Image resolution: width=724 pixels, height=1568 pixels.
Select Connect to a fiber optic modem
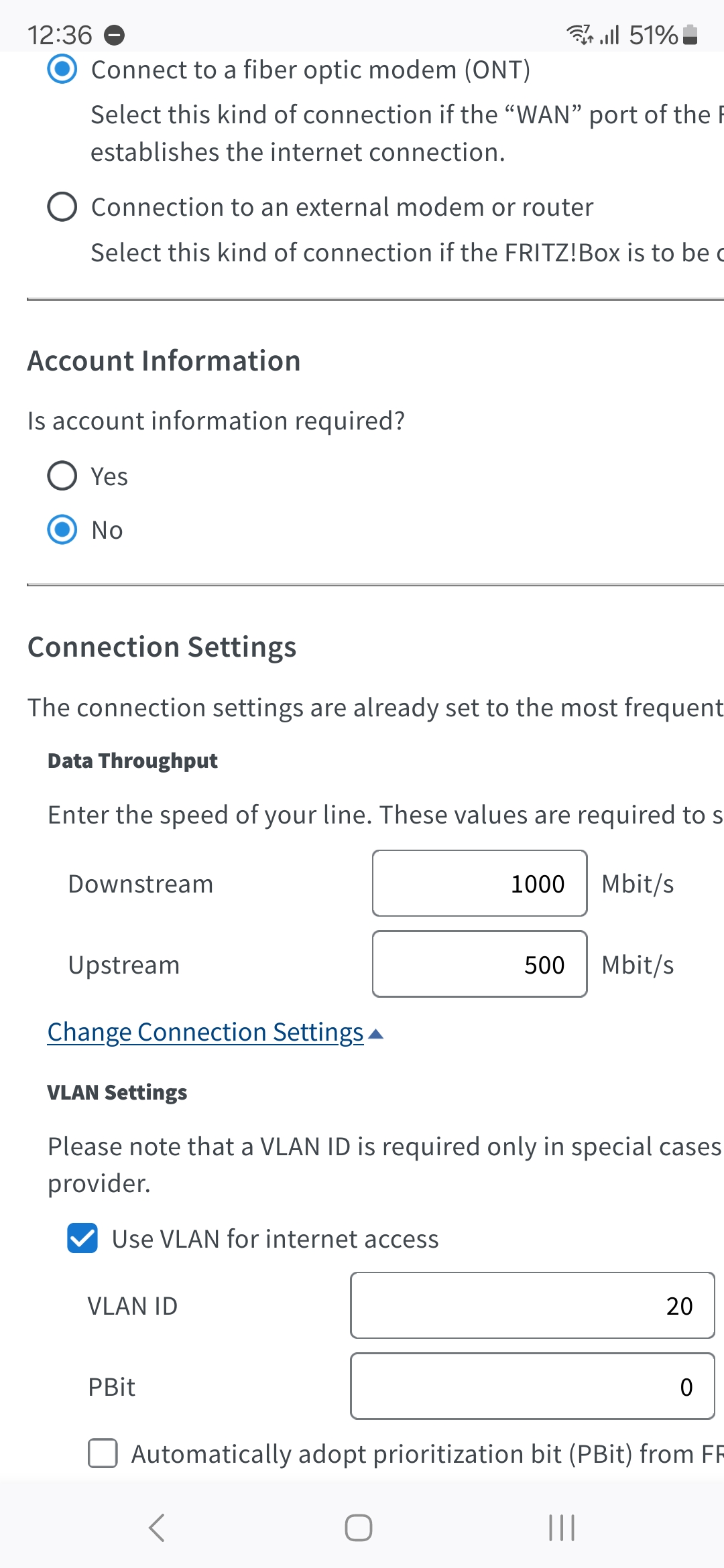point(62,69)
